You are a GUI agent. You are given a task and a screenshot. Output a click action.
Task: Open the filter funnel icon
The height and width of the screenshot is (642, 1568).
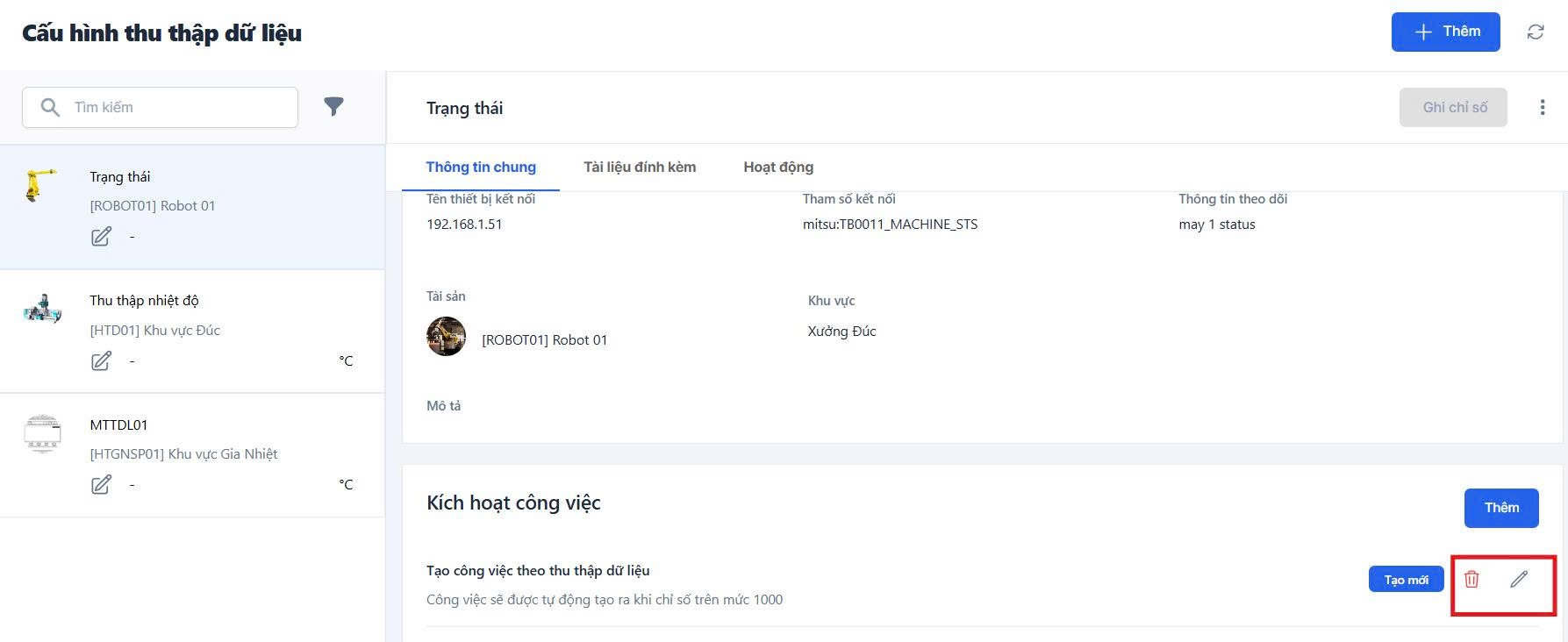[x=333, y=107]
